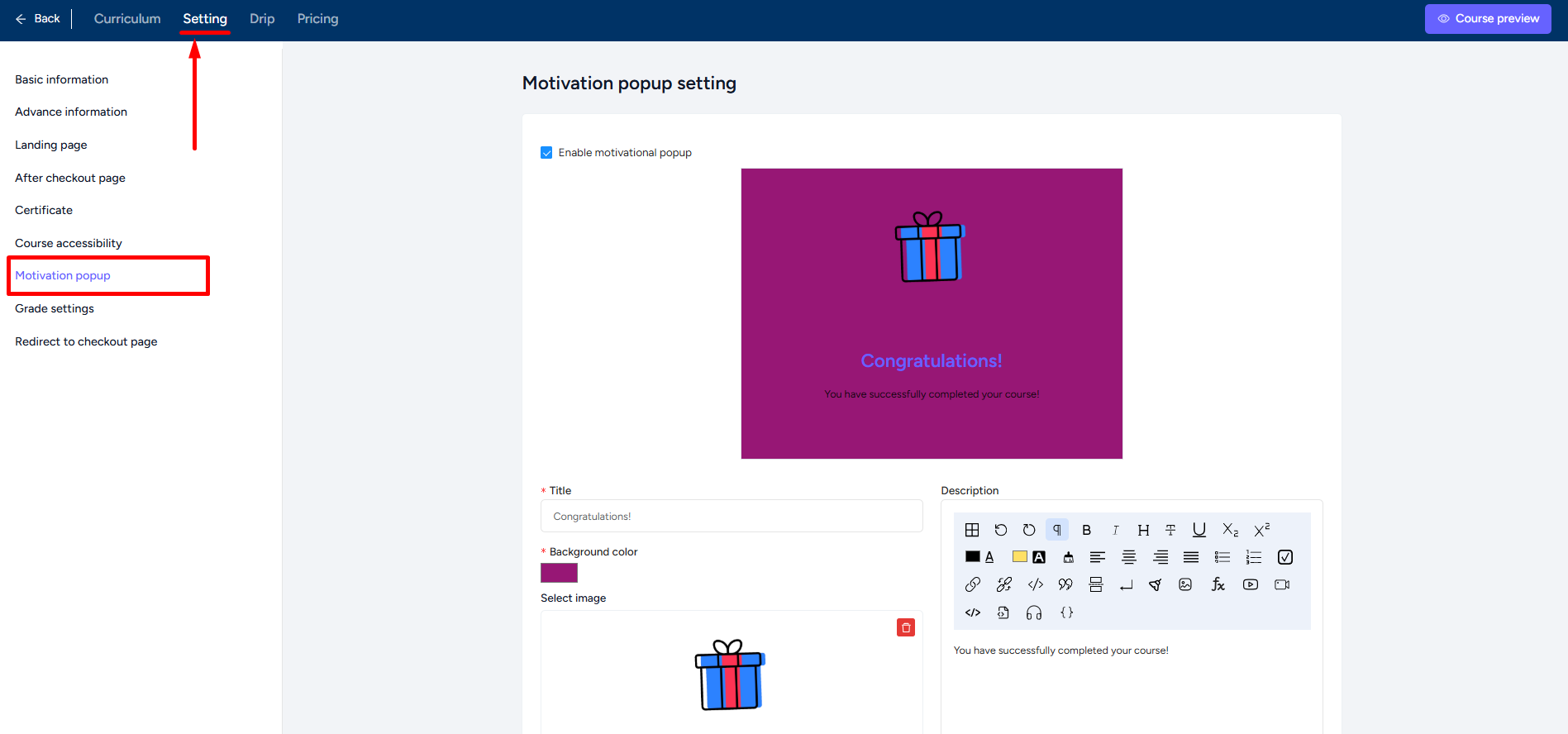Image resolution: width=1568 pixels, height=734 pixels.
Task: Insert a page break divider
Action: [1096, 584]
